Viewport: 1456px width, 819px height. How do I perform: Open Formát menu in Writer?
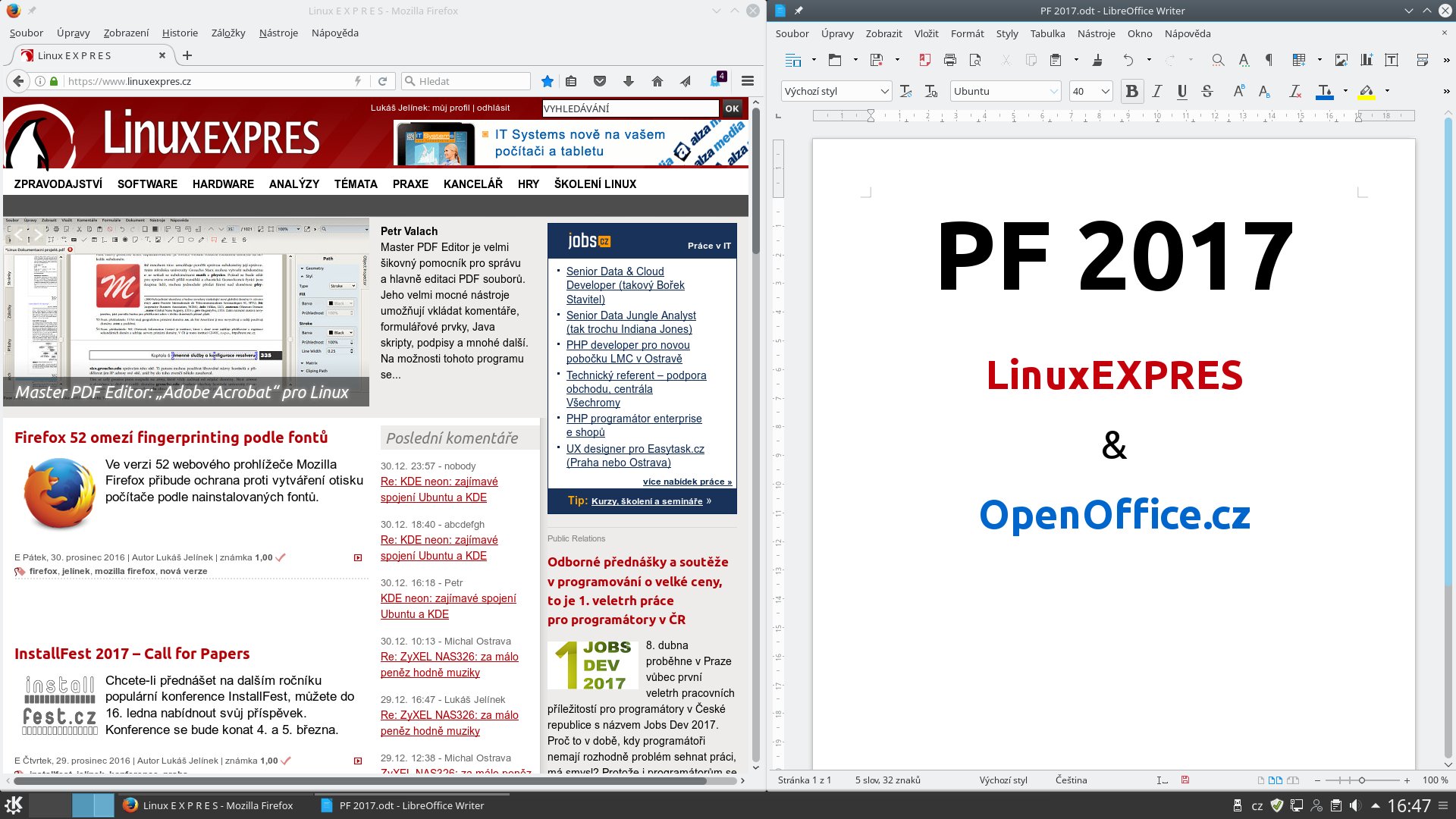click(x=967, y=33)
